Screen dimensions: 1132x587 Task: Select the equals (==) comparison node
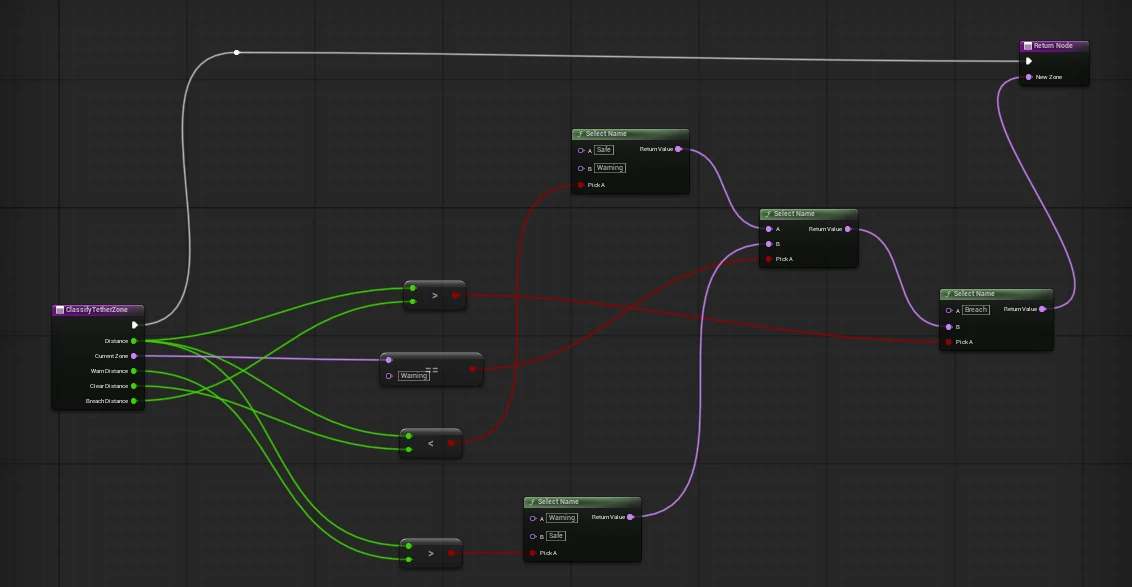click(x=432, y=369)
